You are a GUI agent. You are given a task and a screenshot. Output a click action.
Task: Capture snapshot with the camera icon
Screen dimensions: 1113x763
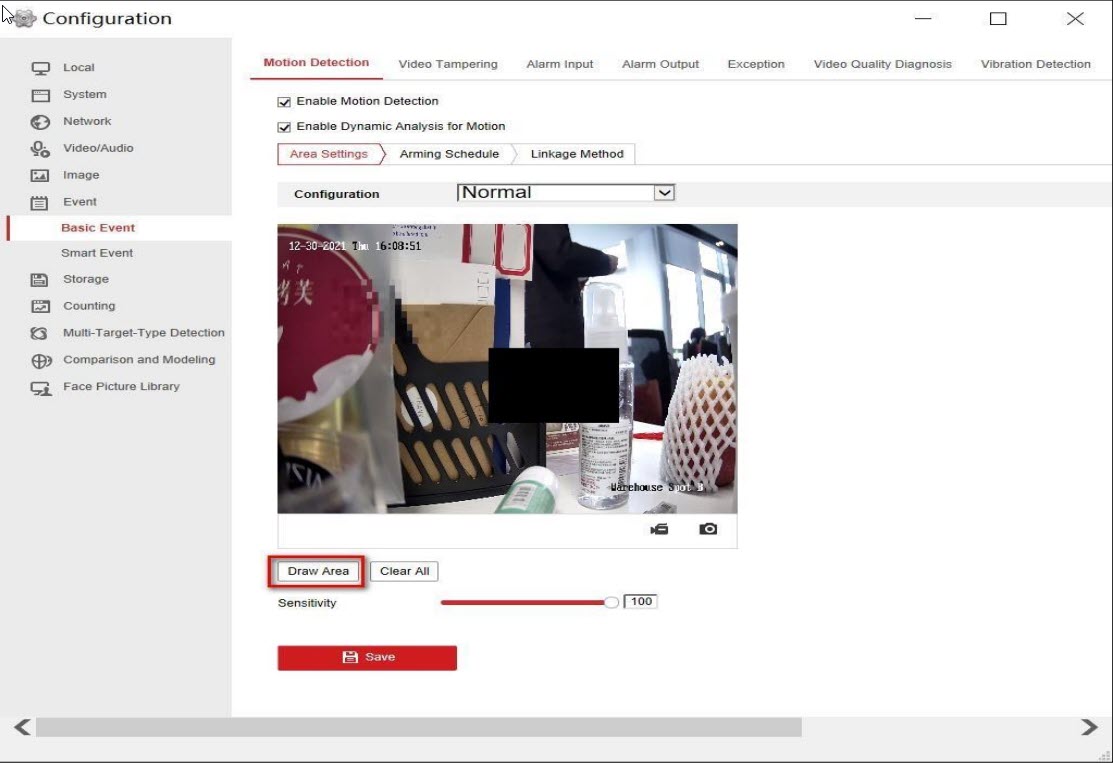coord(708,529)
